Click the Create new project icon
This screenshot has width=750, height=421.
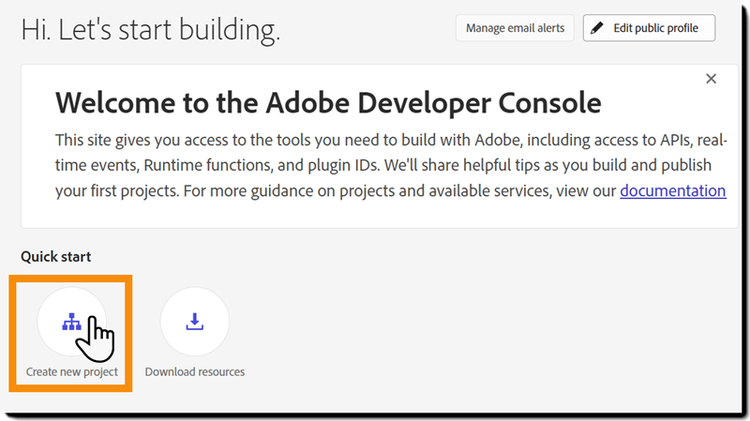(72, 321)
